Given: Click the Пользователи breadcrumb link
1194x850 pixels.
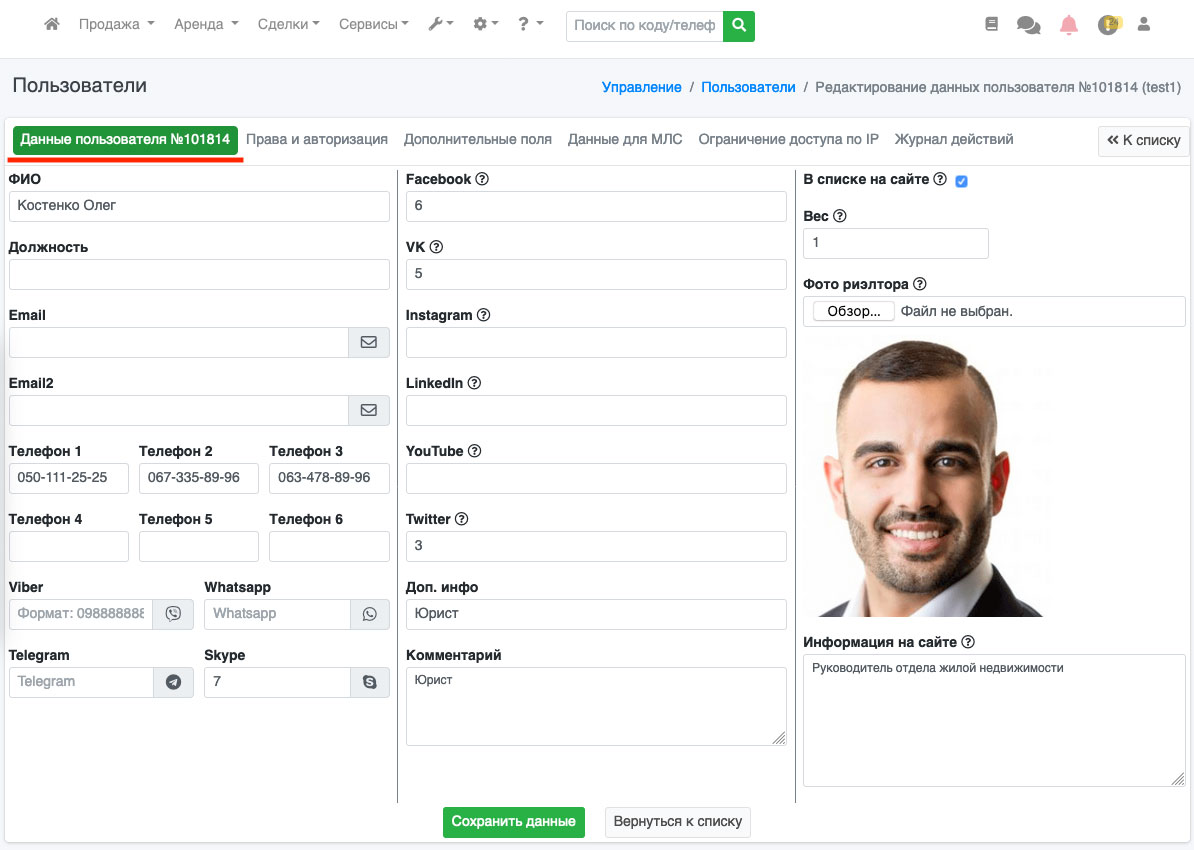Looking at the screenshot, I should click(x=748, y=87).
